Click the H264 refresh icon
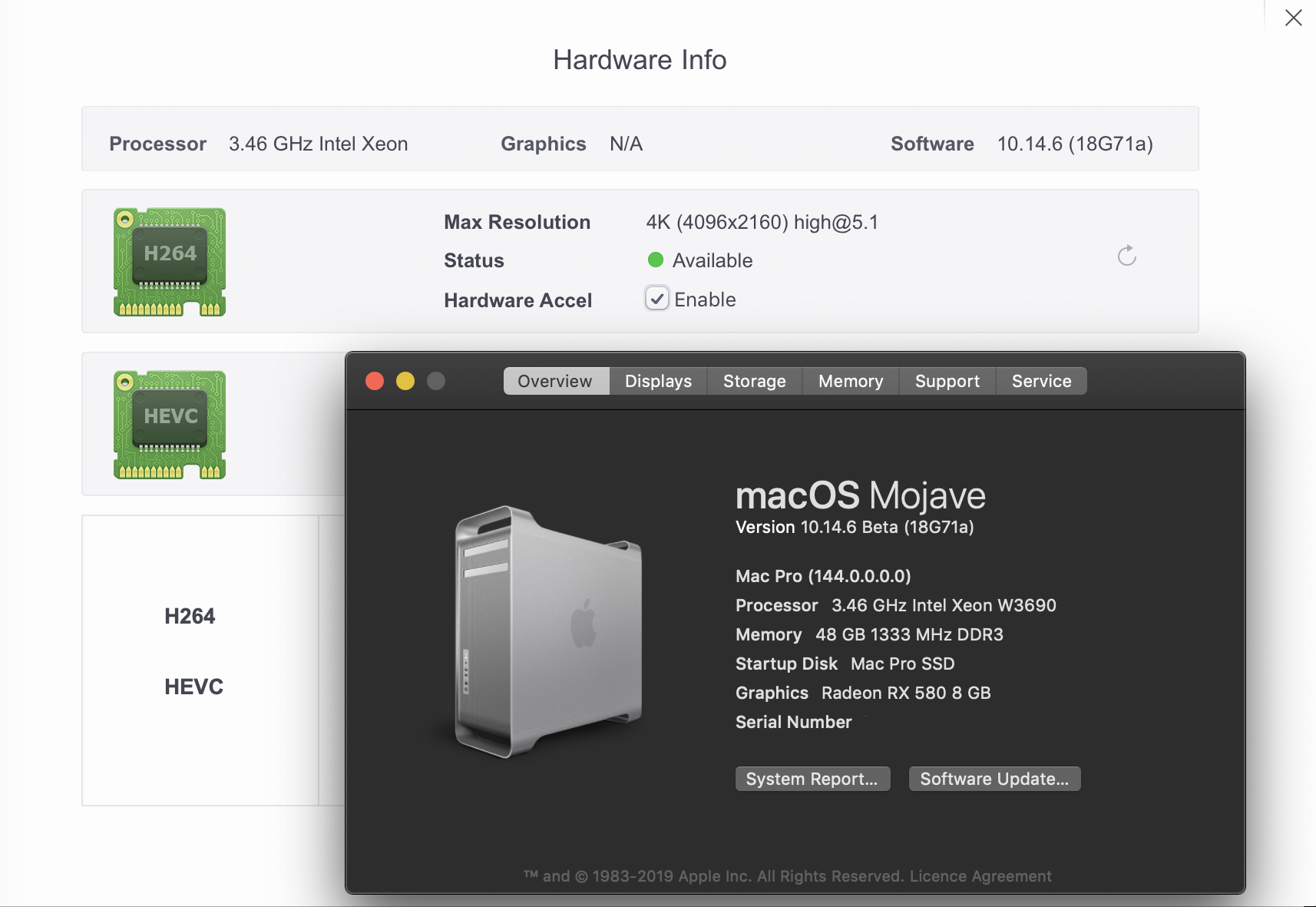The width and height of the screenshot is (1316, 907). [x=1126, y=256]
